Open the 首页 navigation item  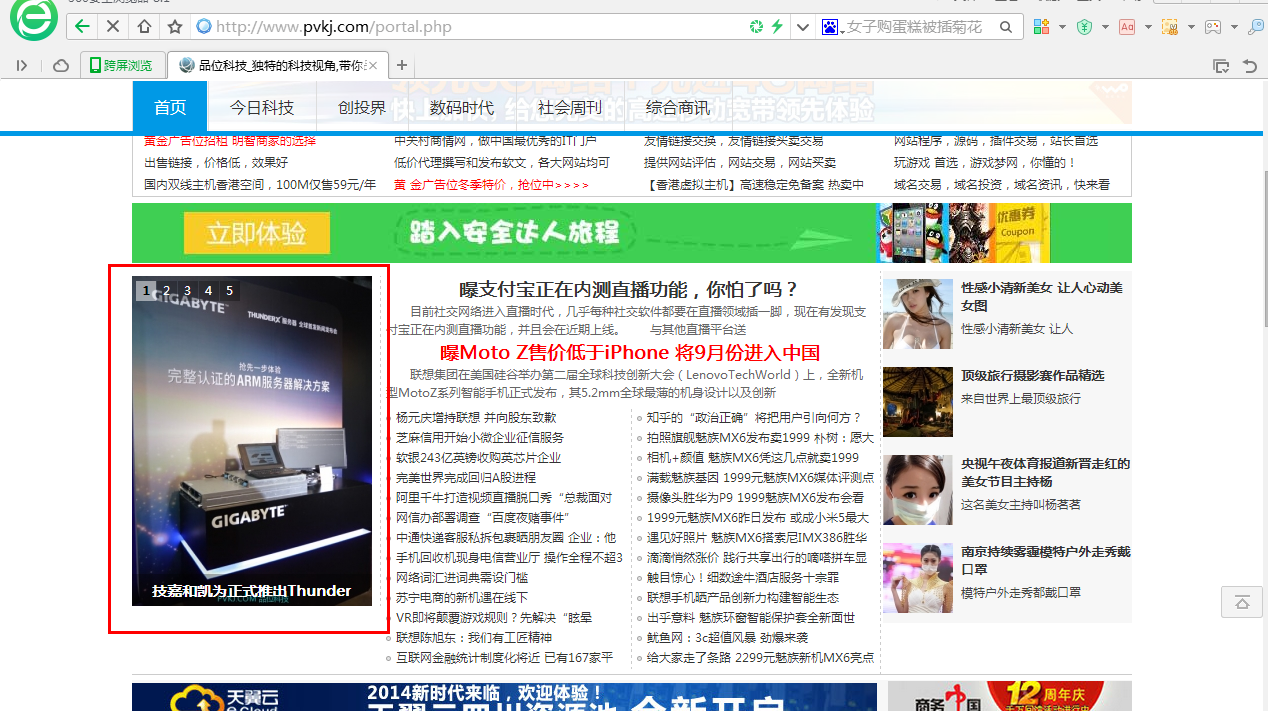point(170,107)
